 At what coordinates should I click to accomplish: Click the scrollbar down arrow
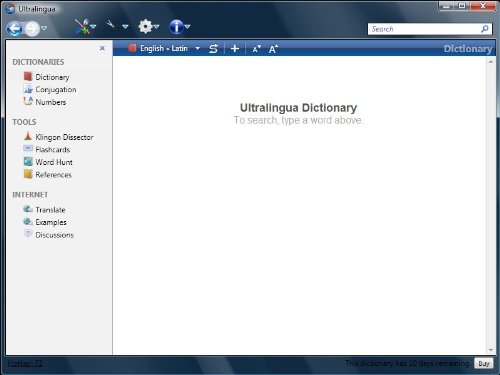pyautogui.click(x=491, y=350)
